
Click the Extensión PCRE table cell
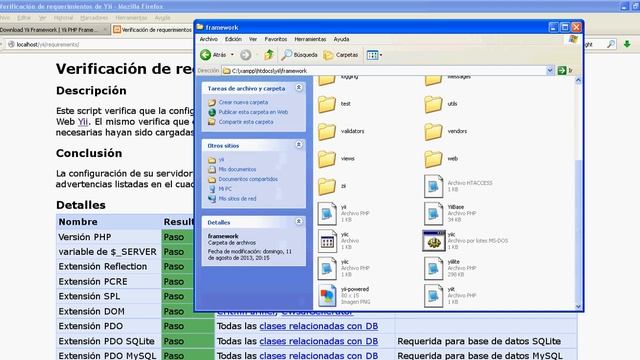pyautogui.click(x=109, y=282)
